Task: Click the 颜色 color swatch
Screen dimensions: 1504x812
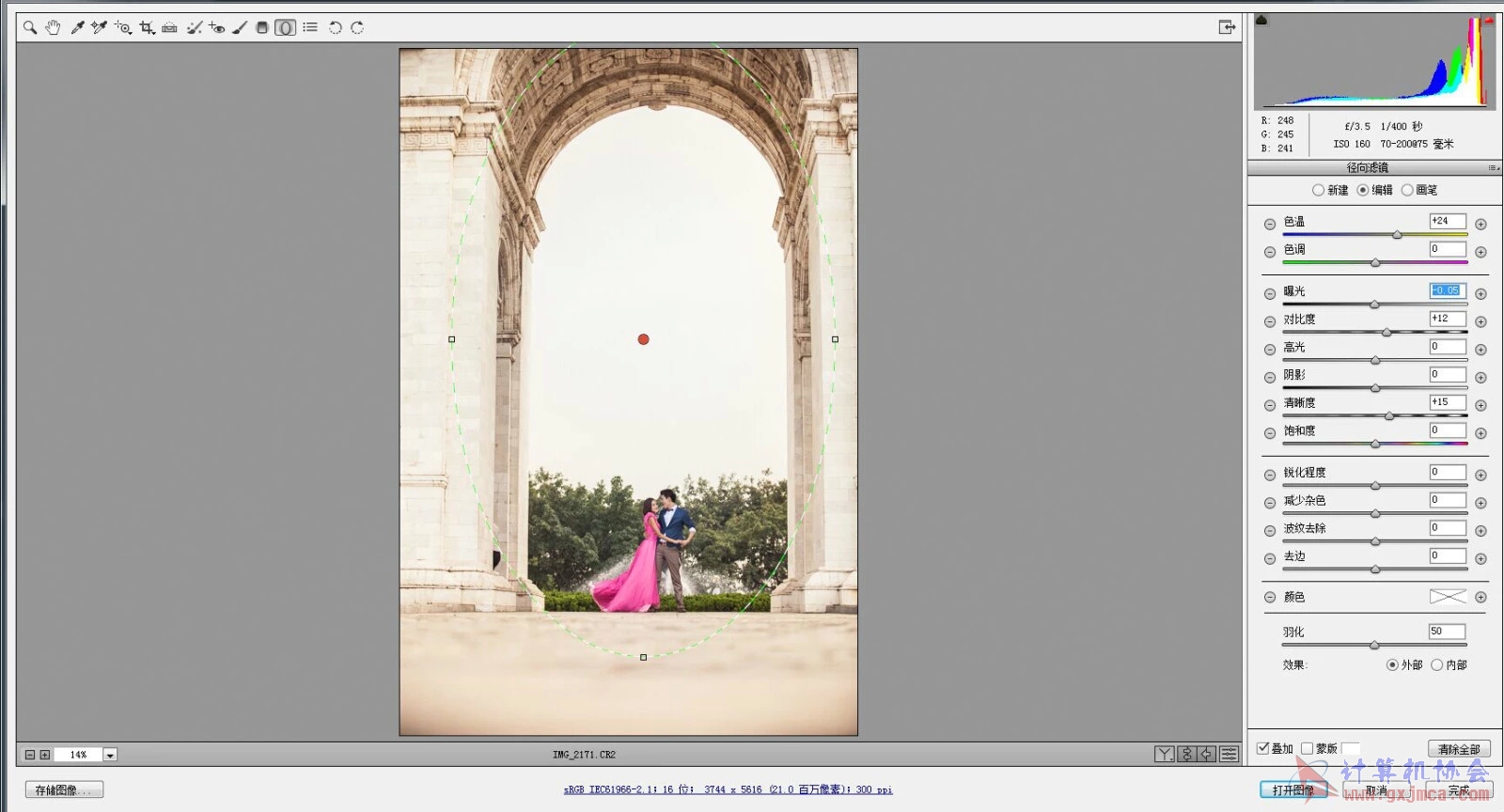Action: pyautogui.click(x=1448, y=597)
